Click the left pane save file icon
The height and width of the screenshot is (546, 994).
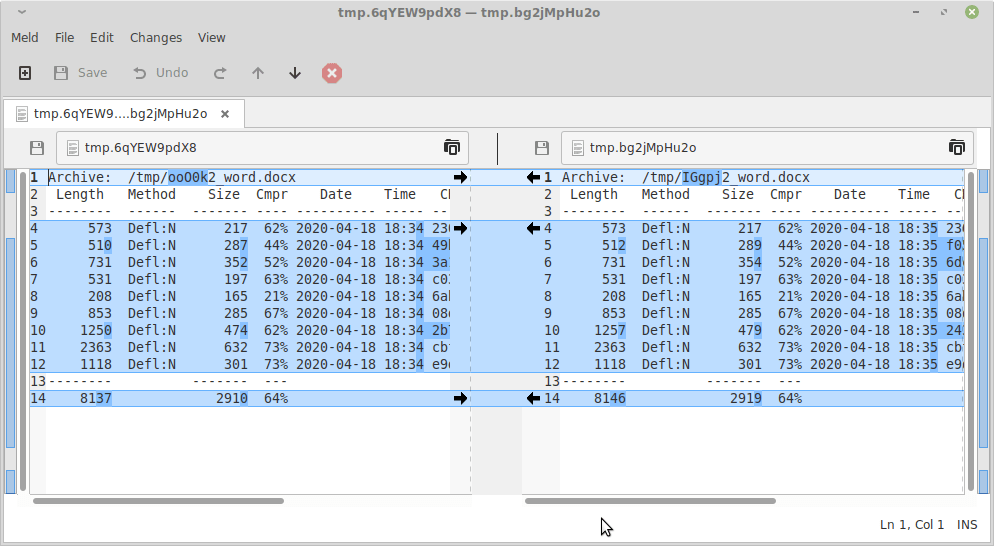37,148
